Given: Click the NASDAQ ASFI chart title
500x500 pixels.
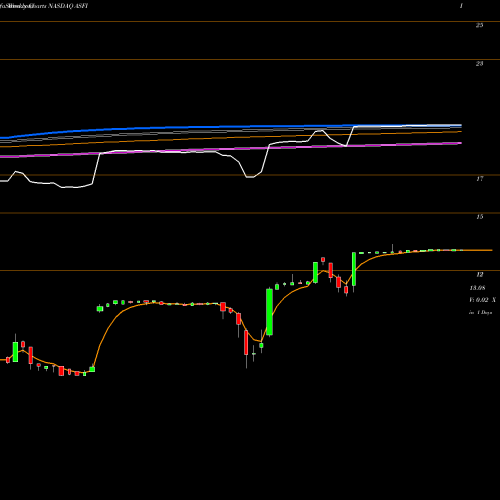Looking at the screenshot, I should click(68, 6).
